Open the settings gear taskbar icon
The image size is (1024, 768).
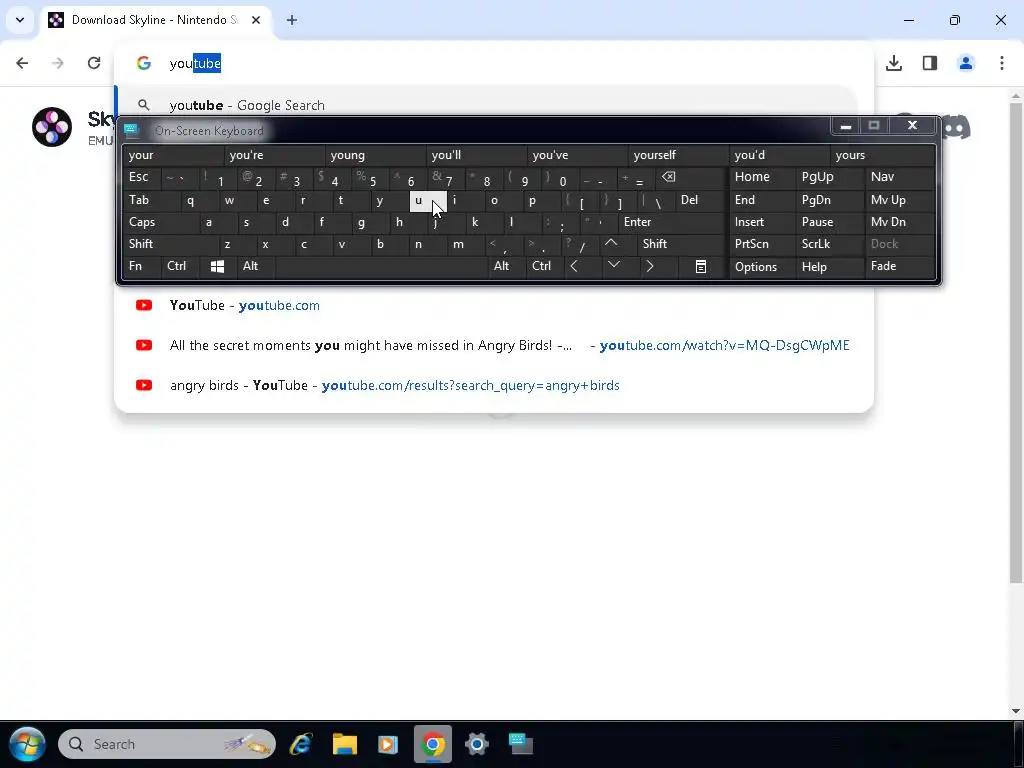[477, 744]
